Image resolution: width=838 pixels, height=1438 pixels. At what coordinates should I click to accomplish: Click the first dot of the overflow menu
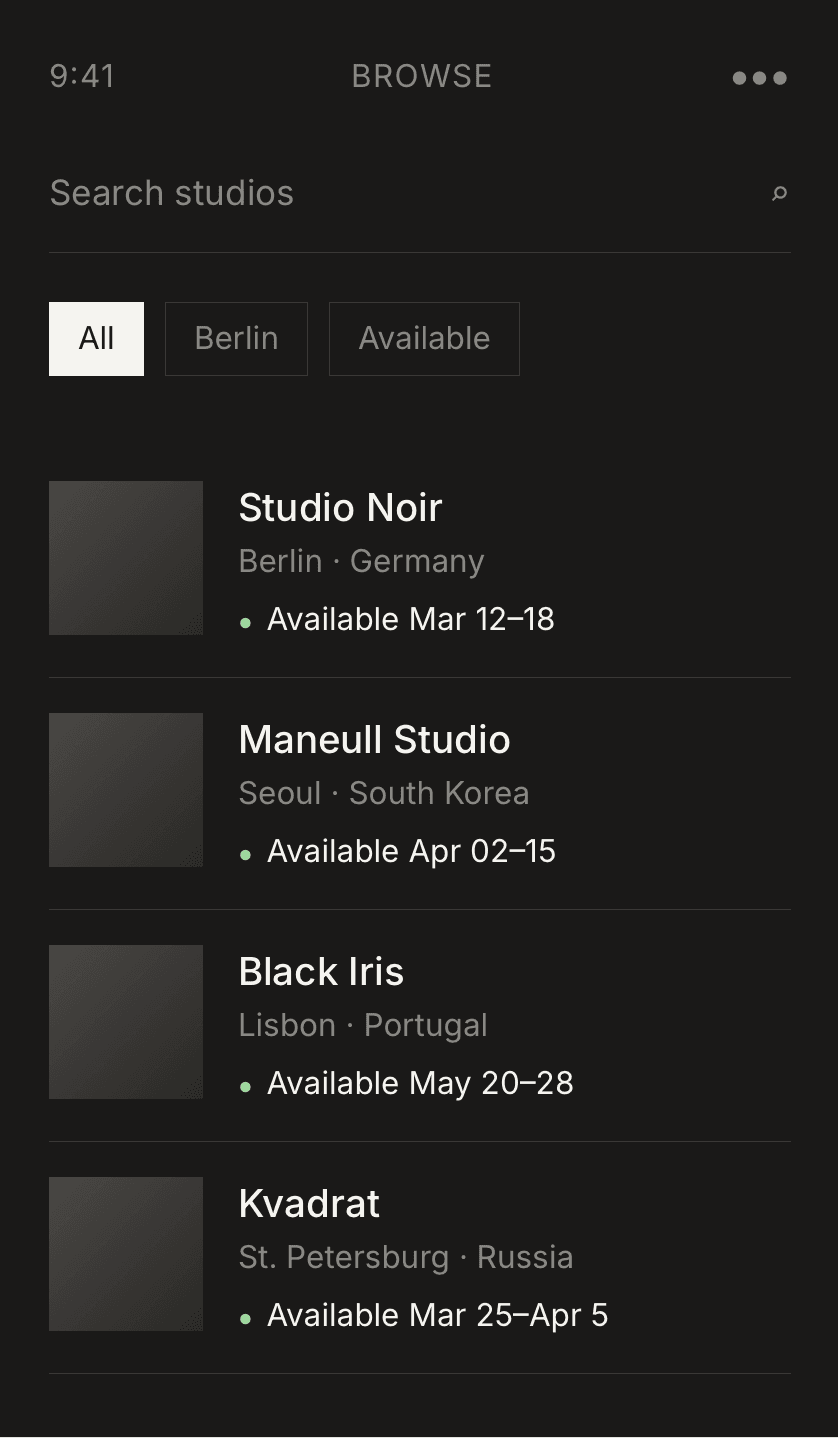click(x=737, y=77)
